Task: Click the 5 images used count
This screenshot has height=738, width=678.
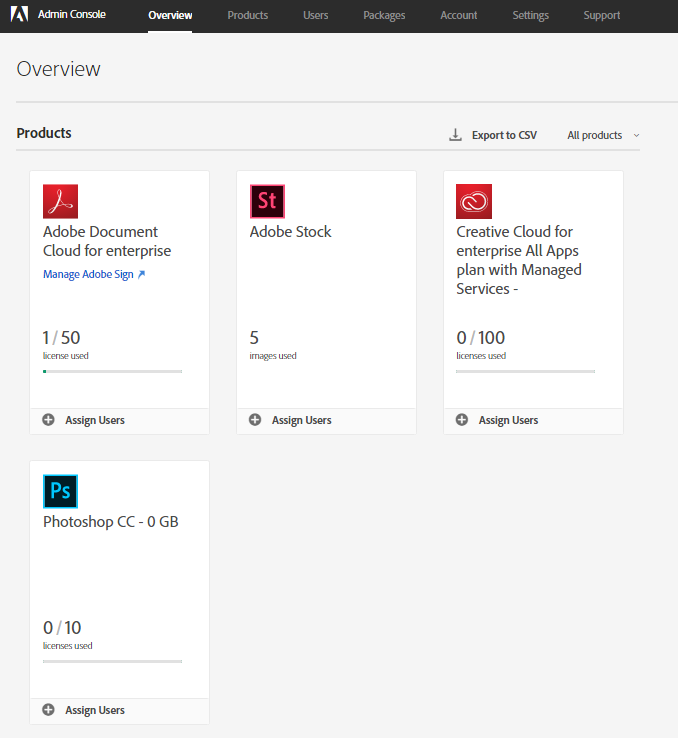Action: (x=254, y=337)
